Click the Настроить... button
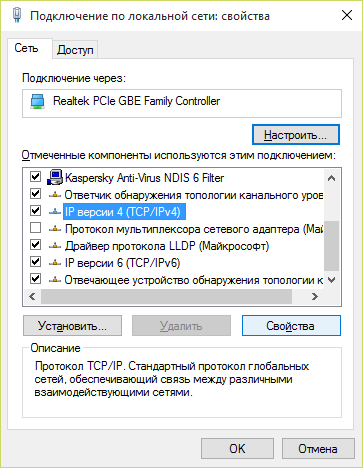Viewport: 363px width, 468px height. (x=296, y=135)
